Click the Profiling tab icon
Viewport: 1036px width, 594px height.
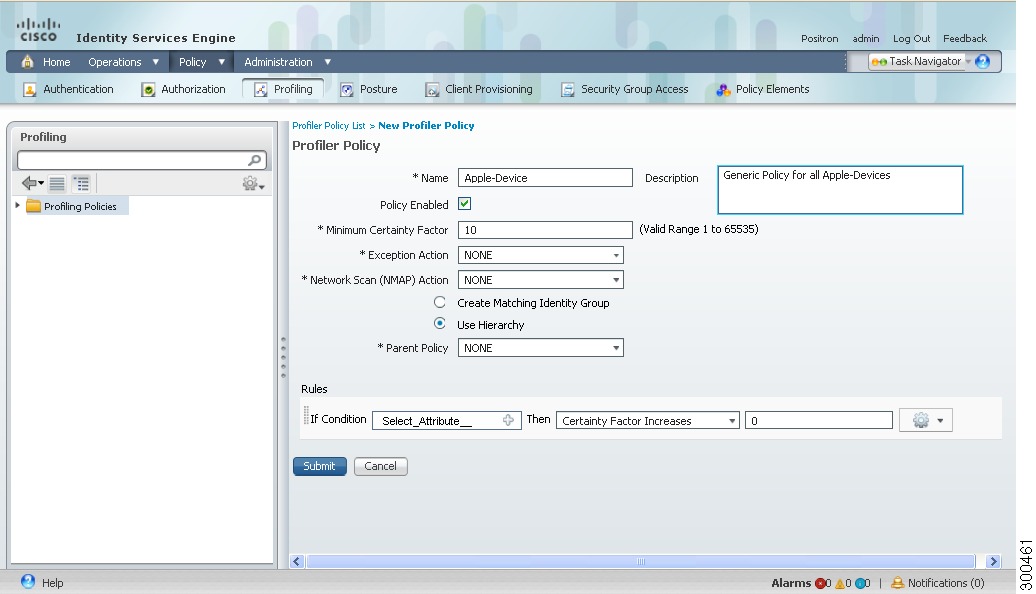point(261,90)
